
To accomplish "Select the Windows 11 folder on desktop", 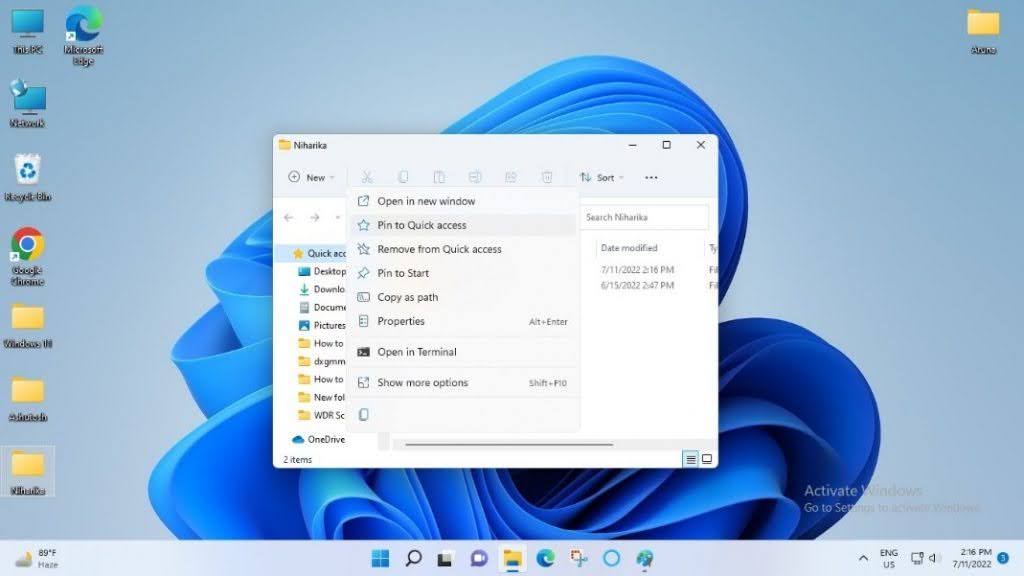I will coord(27,326).
